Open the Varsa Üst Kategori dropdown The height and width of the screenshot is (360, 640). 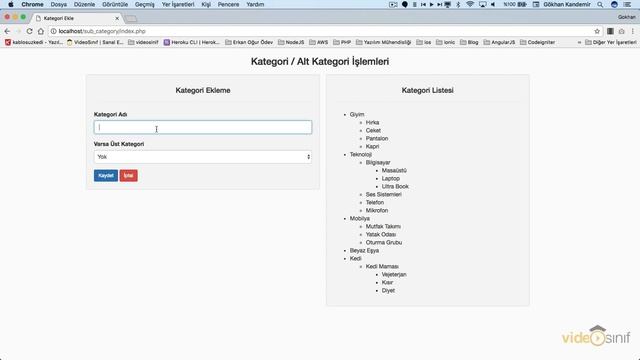point(203,157)
